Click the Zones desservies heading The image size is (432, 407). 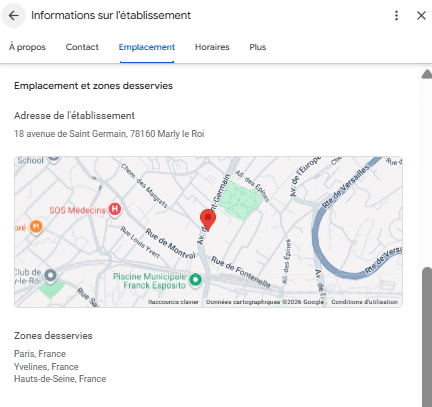tap(53, 336)
